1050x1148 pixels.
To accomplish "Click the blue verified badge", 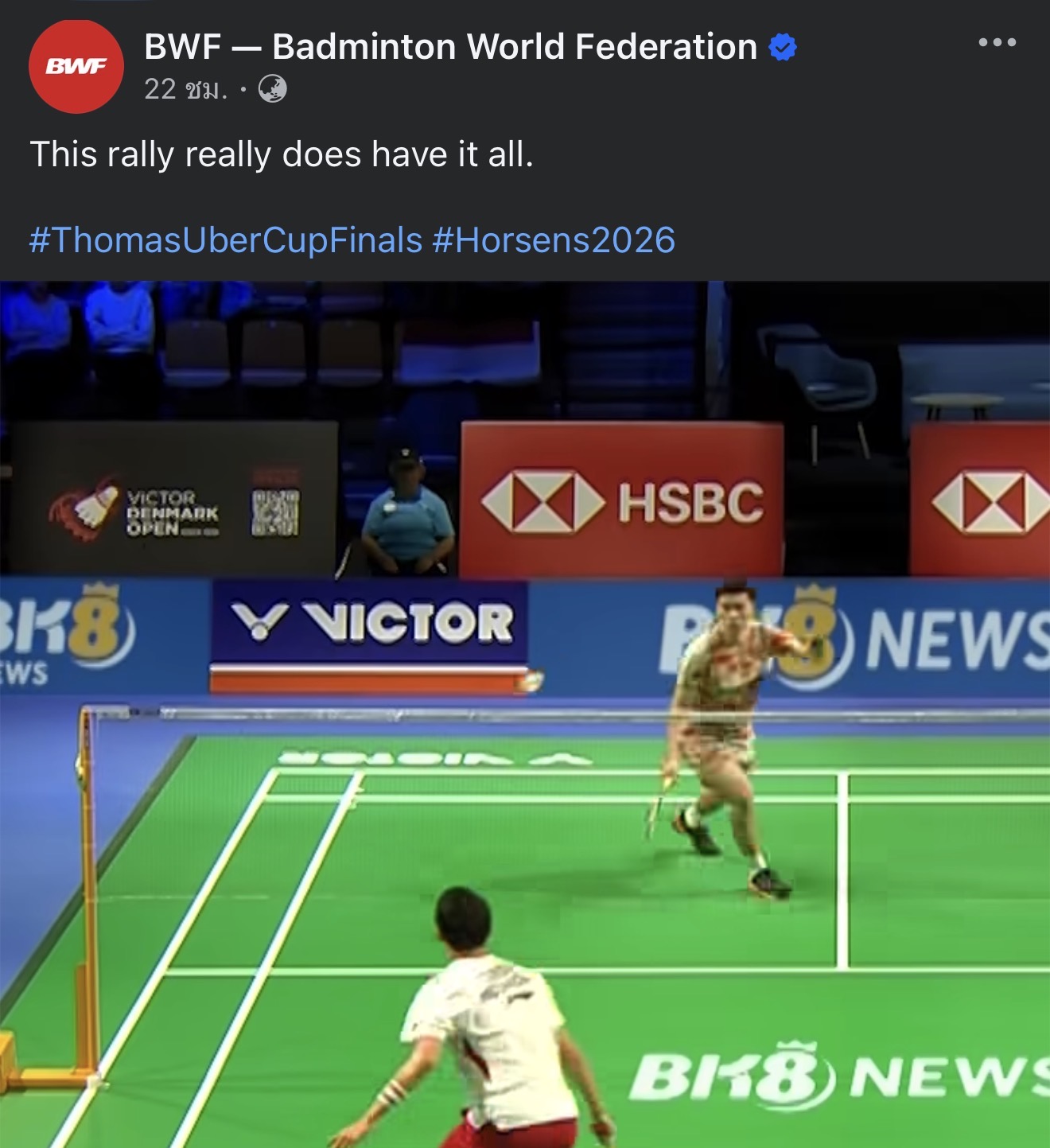I will click(x=783, y=48).
